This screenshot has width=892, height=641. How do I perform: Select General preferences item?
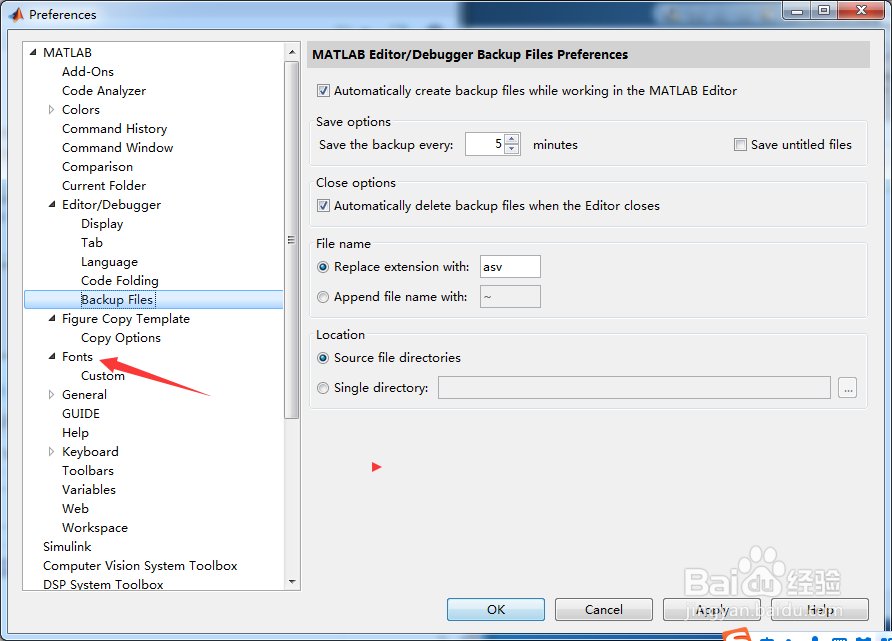pos(84,394)
